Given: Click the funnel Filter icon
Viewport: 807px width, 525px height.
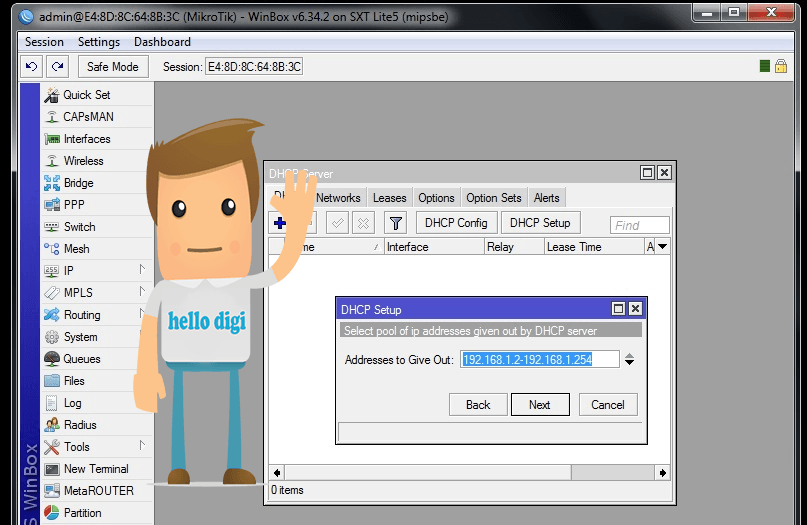Looking at the screenshot, I should pos(396,223).
